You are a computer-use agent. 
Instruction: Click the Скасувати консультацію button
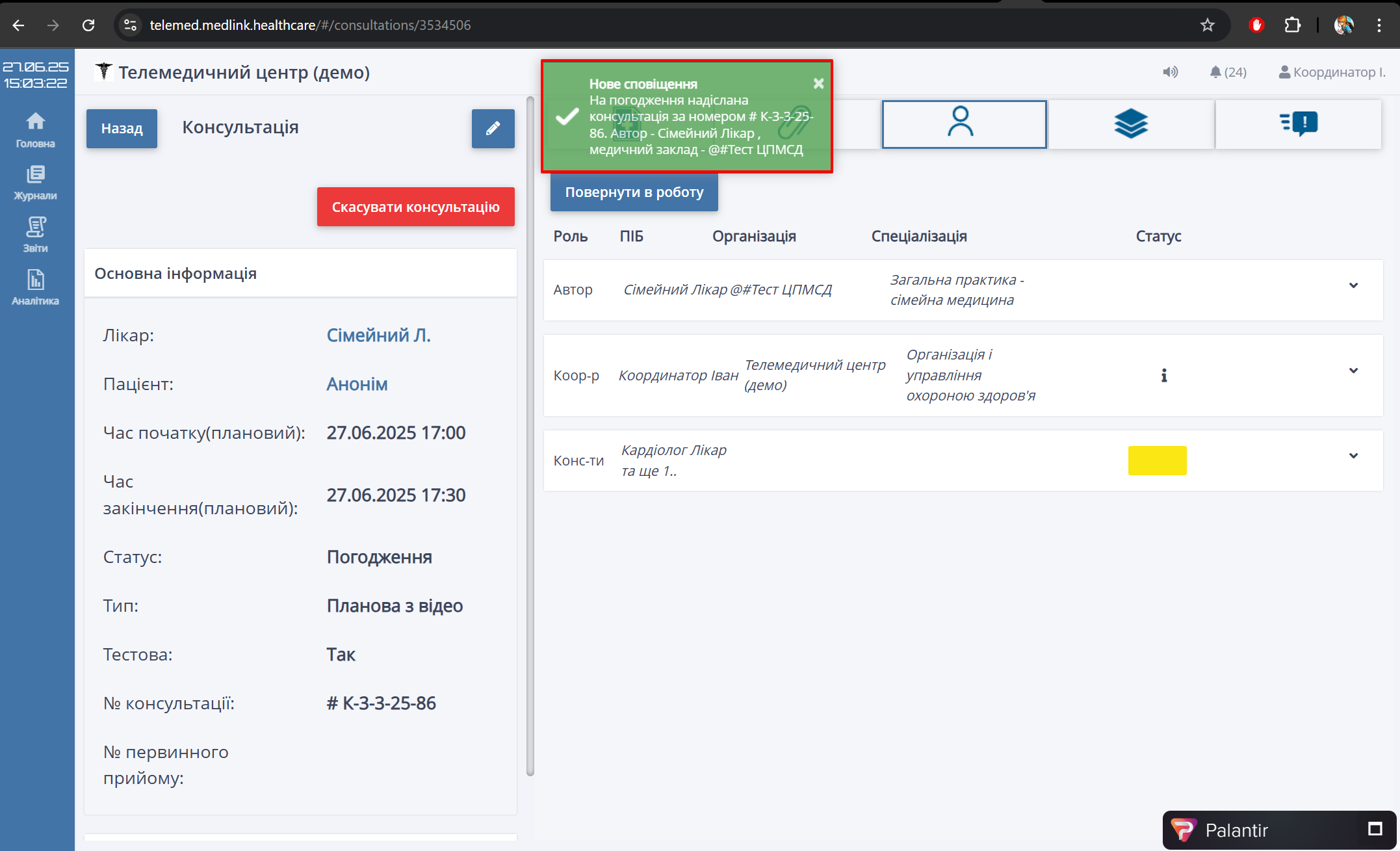coord(415,207)
